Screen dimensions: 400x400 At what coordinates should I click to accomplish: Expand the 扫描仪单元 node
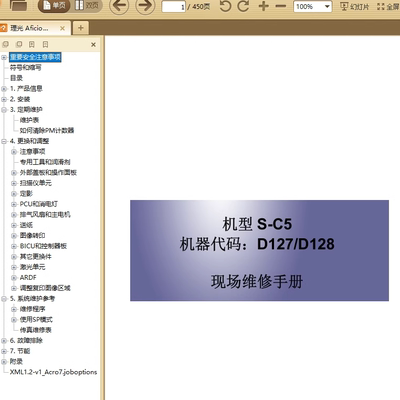[x=14, y=183]
